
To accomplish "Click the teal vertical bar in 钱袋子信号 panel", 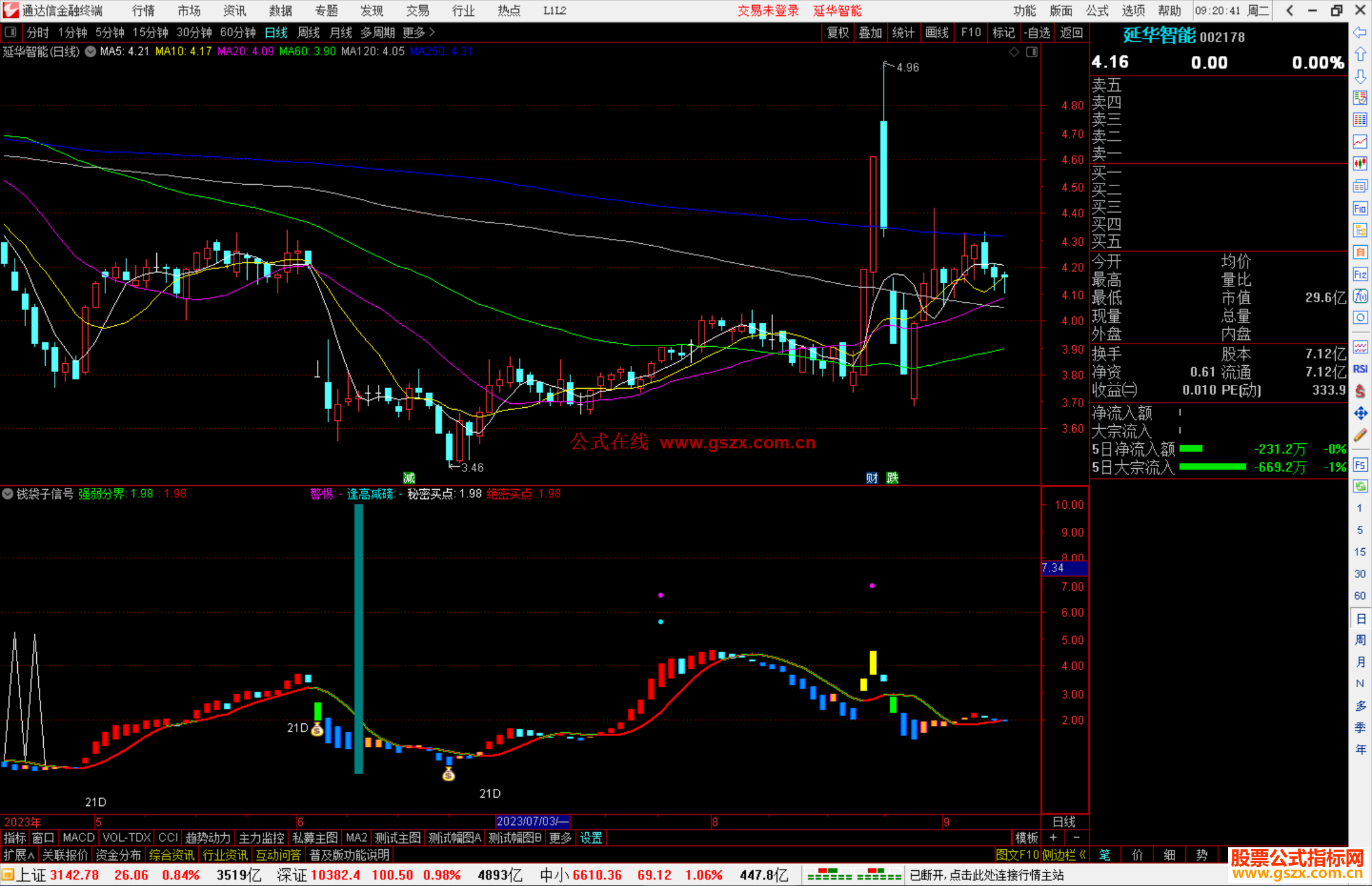I will [358, 638].
